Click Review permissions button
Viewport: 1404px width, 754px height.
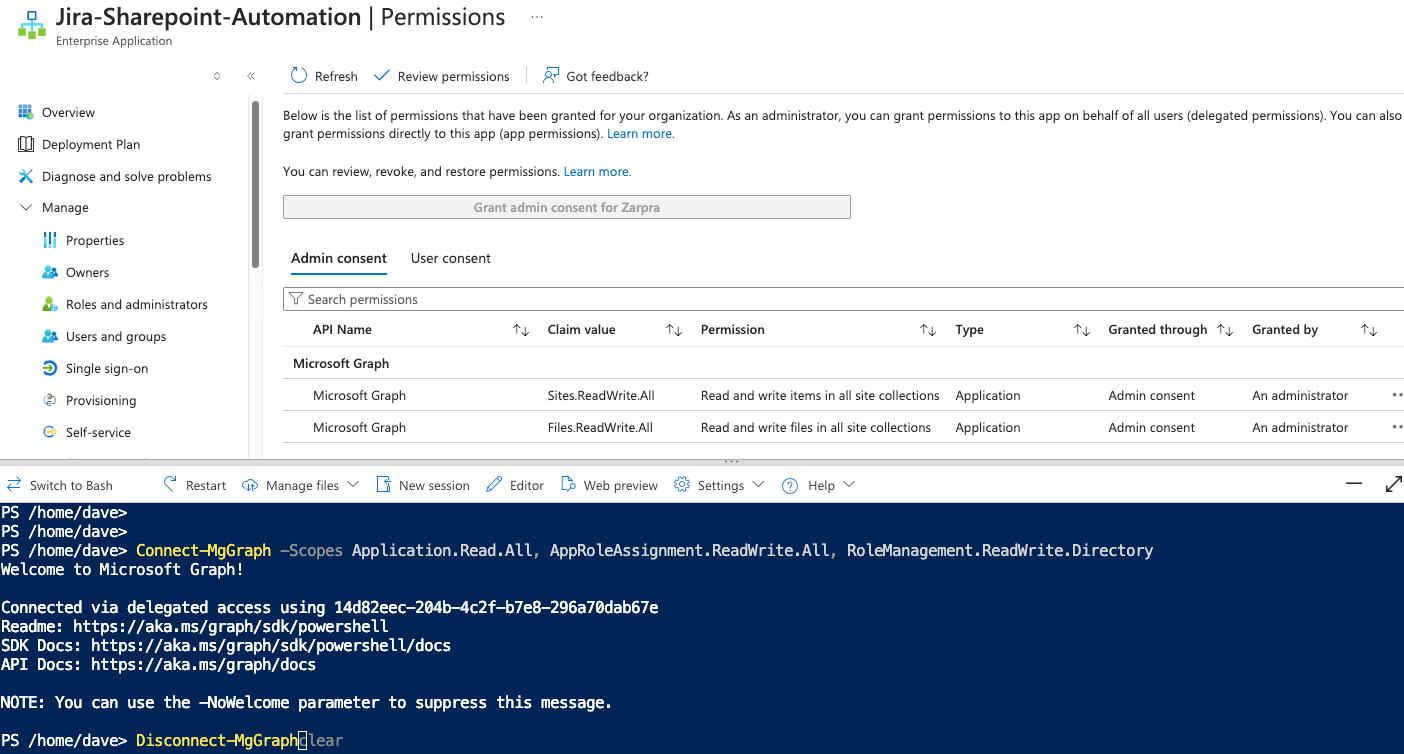pos(442,76)
